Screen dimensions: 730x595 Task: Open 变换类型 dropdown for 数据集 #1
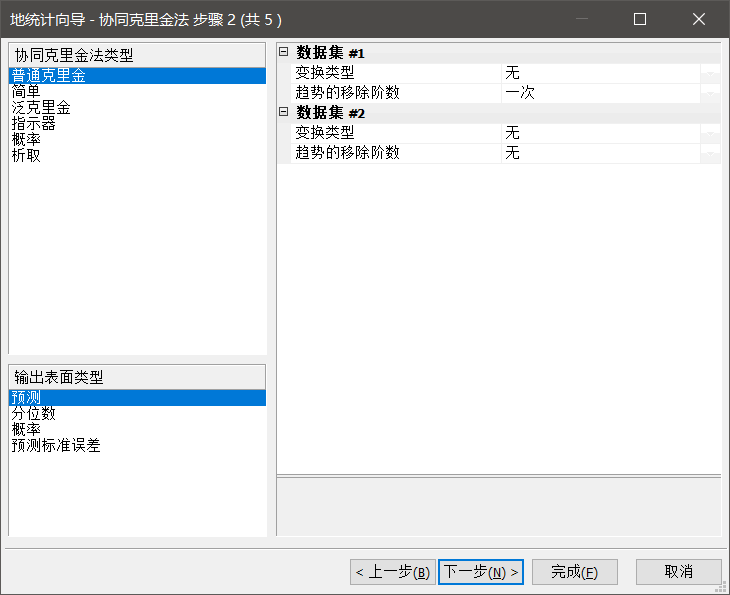(710, 73)
